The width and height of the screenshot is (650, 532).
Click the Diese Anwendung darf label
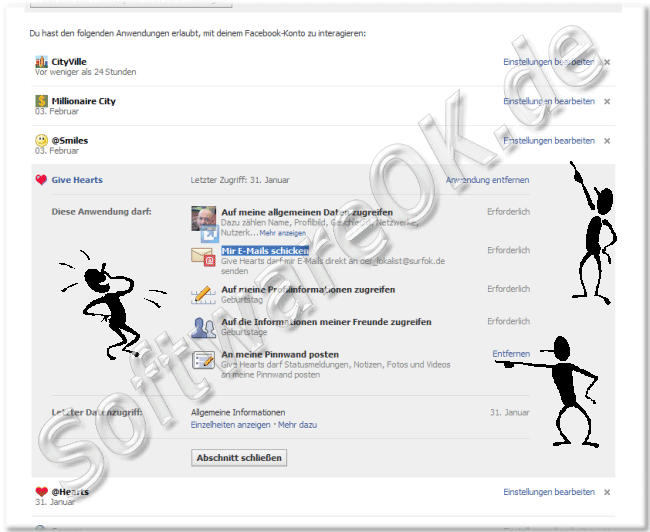102,211
